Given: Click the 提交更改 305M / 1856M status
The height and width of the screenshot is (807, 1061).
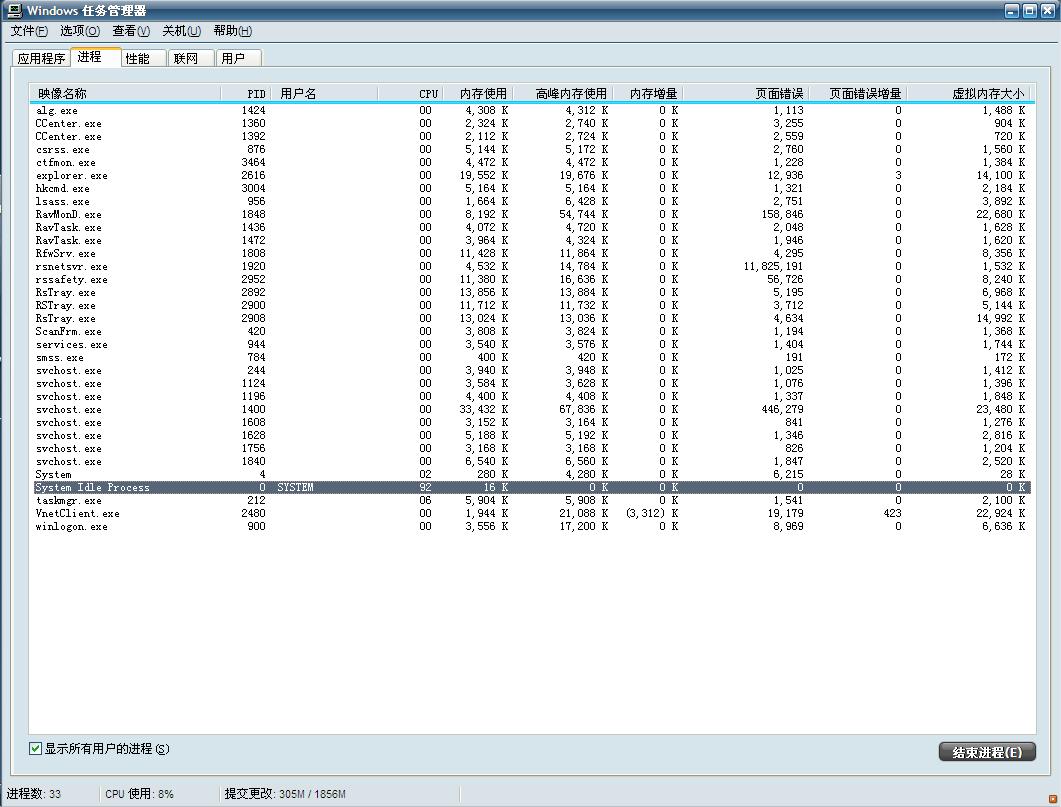Looking at the screenshot, I should [x=285, y=794].
